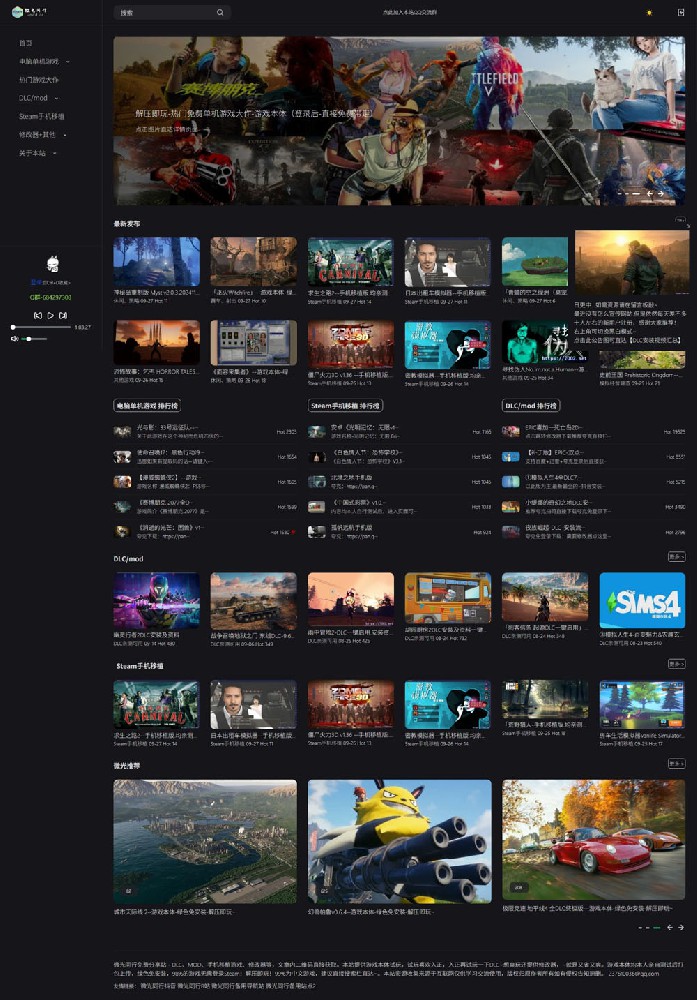Click the small icon beside 赛博朋克 2077 ranking entry
Viewport: 697px width, 1000px height.
[x=122, y=506]
